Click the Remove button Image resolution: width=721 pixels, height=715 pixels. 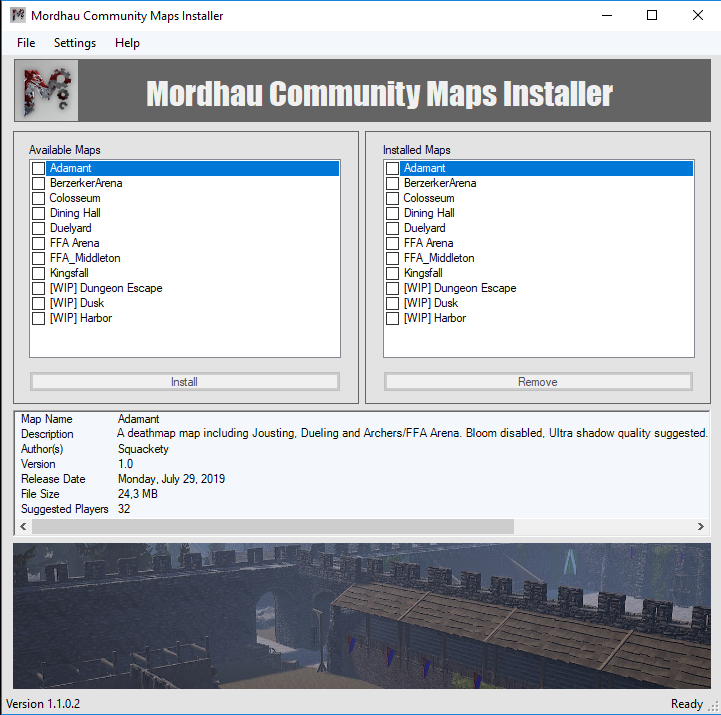538,382
